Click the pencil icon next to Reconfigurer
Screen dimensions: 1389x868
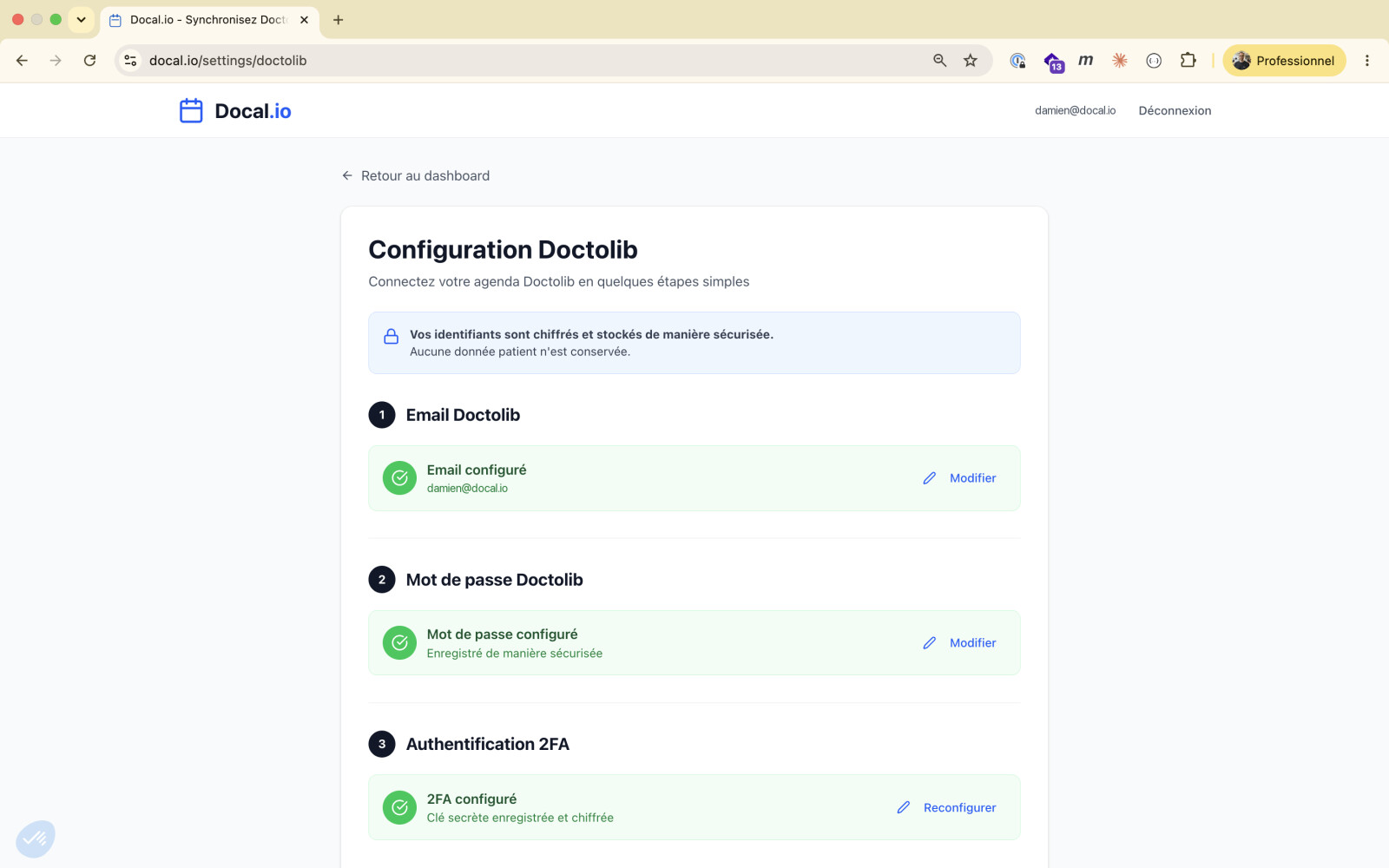click(904, 807)
